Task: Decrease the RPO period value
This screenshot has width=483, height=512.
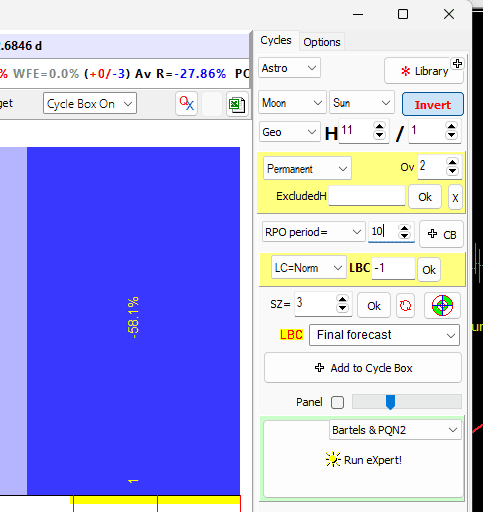Action: pyautogui.click(x=404, y=236)
